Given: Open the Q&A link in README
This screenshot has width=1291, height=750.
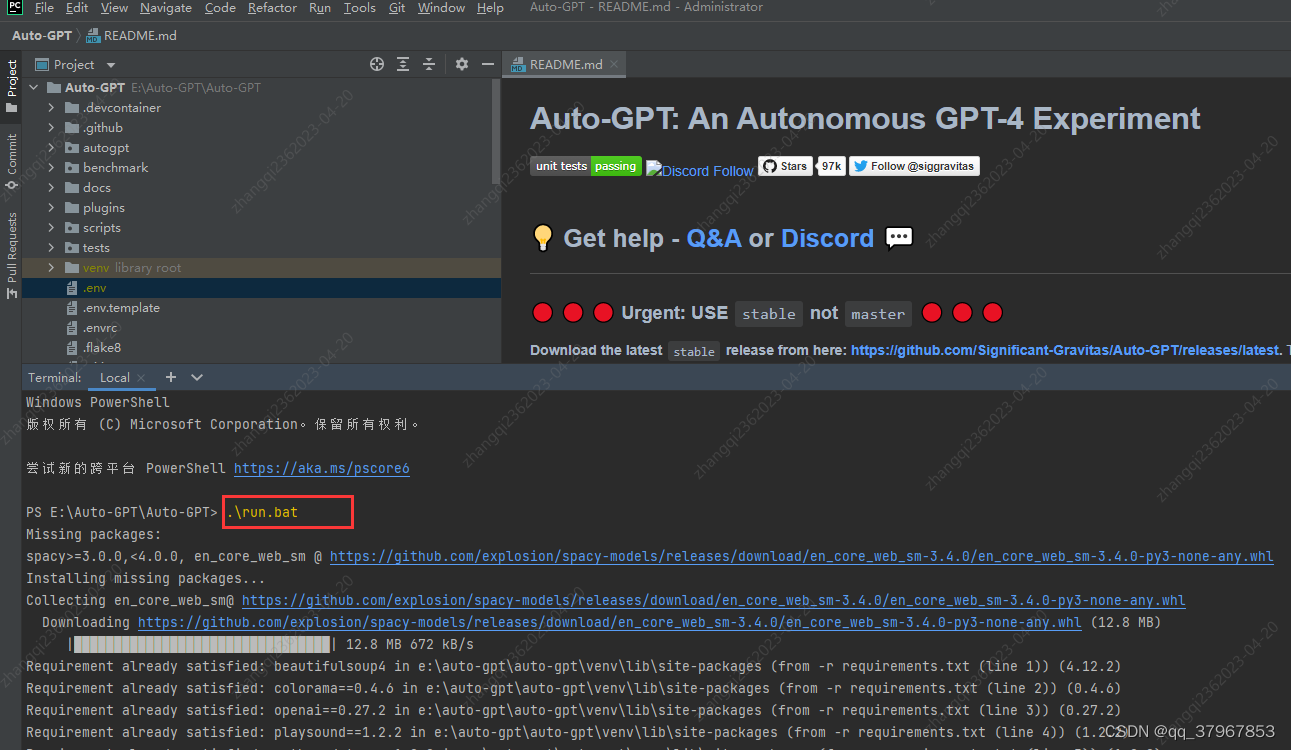Looking at the screenshot, I should (714, 238).
